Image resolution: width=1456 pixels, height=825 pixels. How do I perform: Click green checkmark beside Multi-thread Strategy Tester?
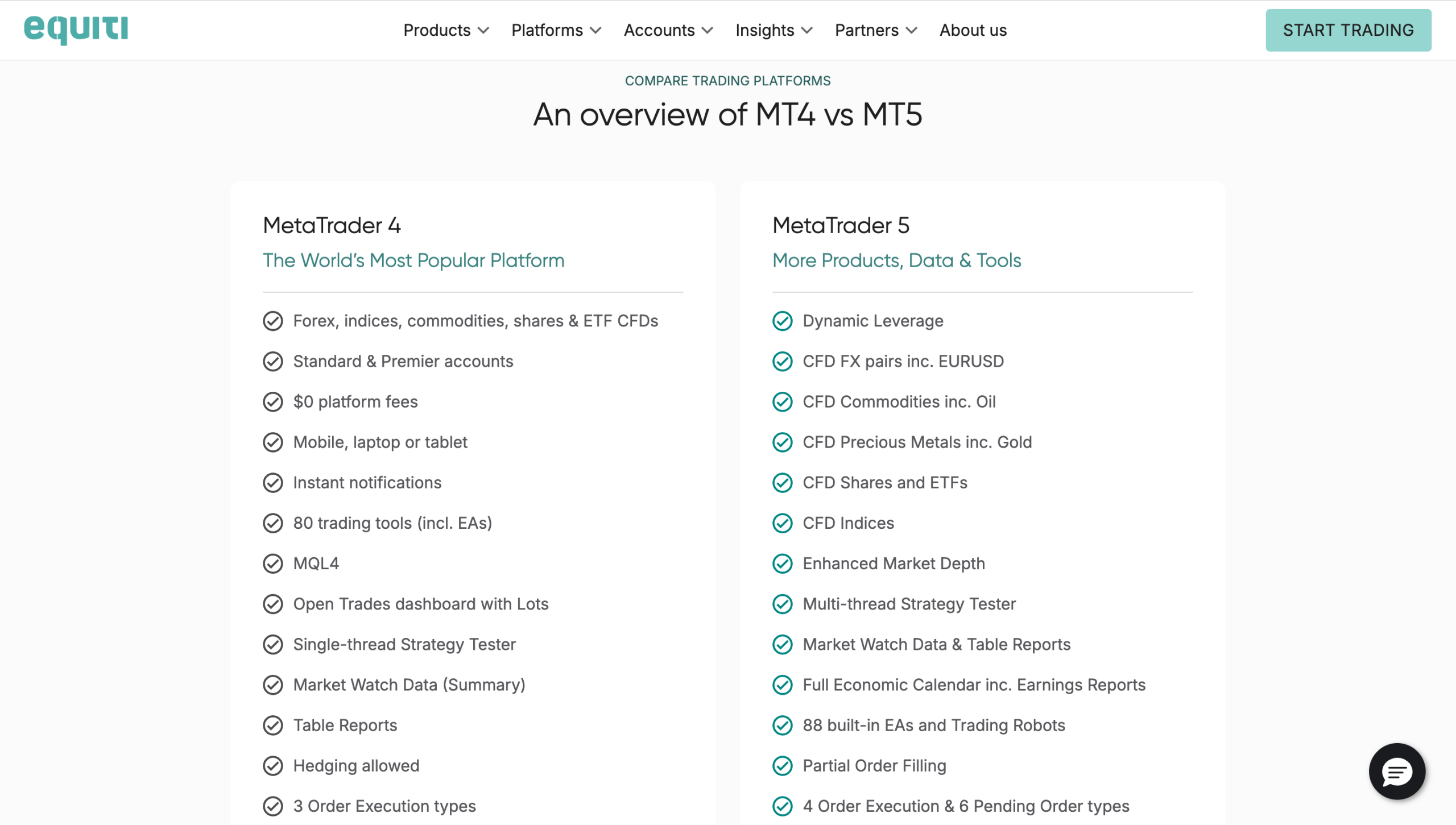tap(783, 604)
